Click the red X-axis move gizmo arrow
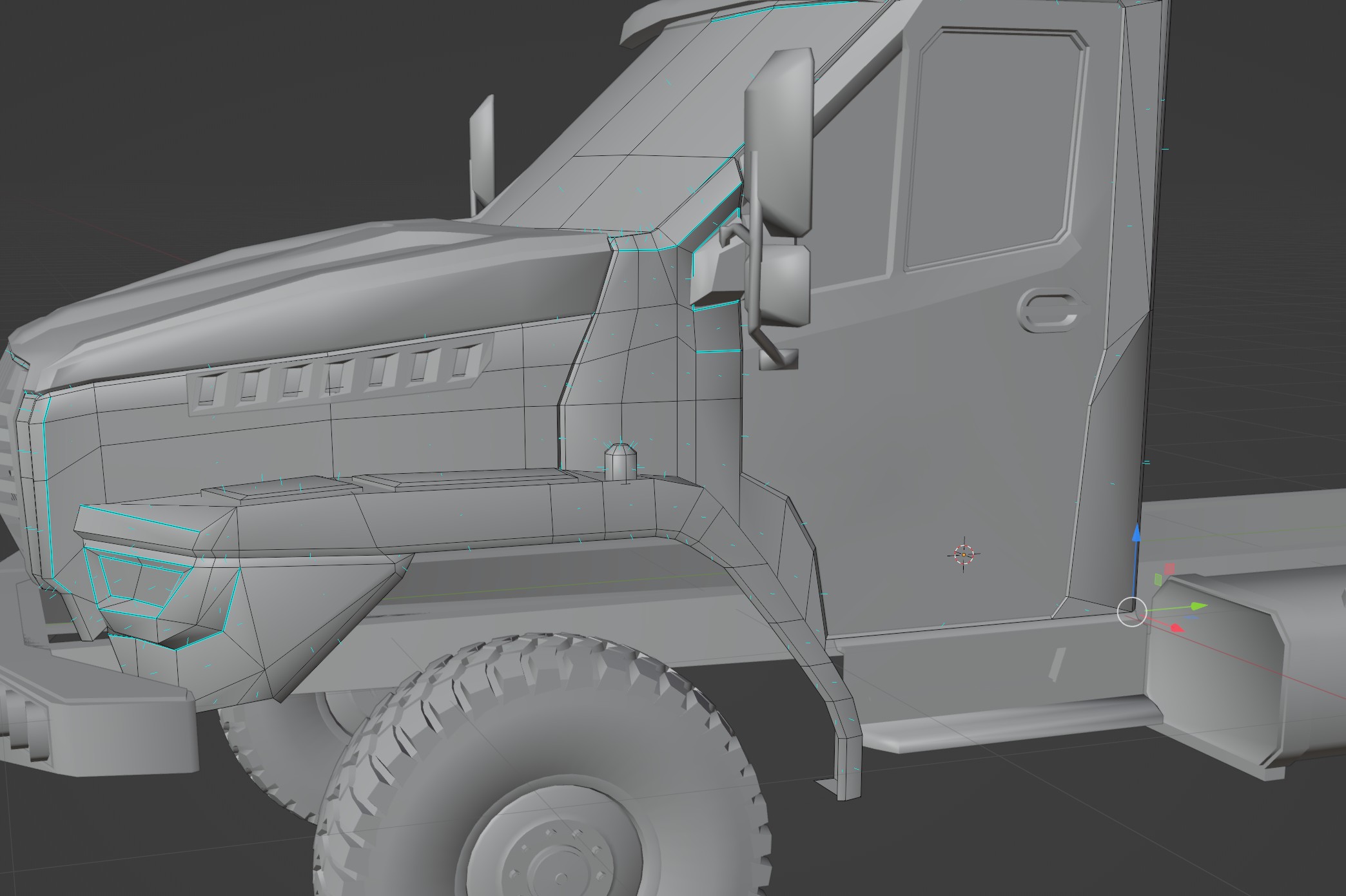The height and width of the screenshot is (896, 1346). (x=1175, y=628)
